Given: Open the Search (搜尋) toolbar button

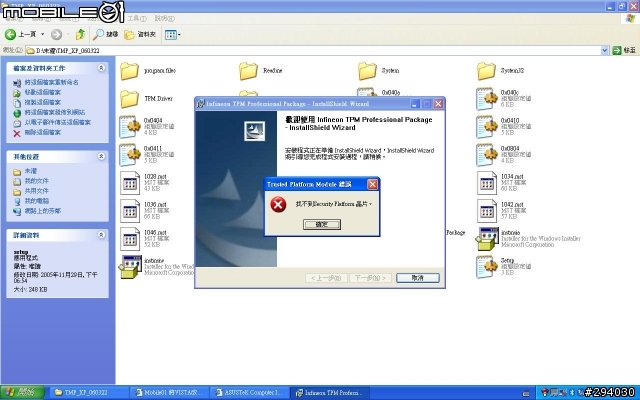Looking at the screenshot, I should [105, 34].
